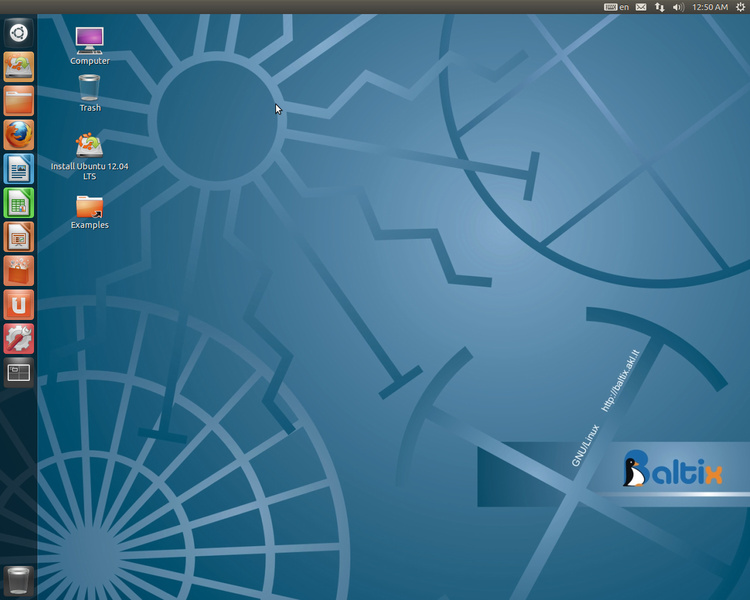
Task: Open the Trash in the launcher
Action: 19,581
